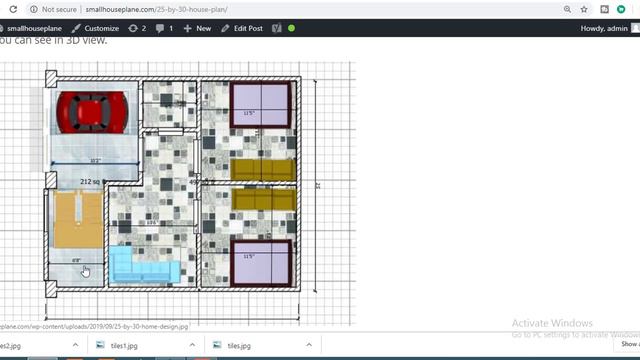Screen dimensions: 640x360
Task: Click the tiles1.jpg file image icon
Action: click(x=100, y=345)
